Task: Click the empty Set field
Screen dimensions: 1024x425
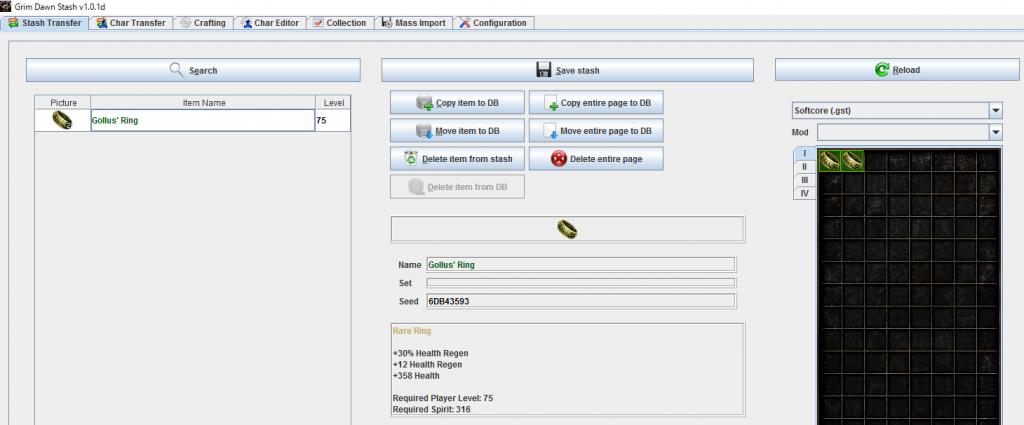Action: tap(581, 283)
